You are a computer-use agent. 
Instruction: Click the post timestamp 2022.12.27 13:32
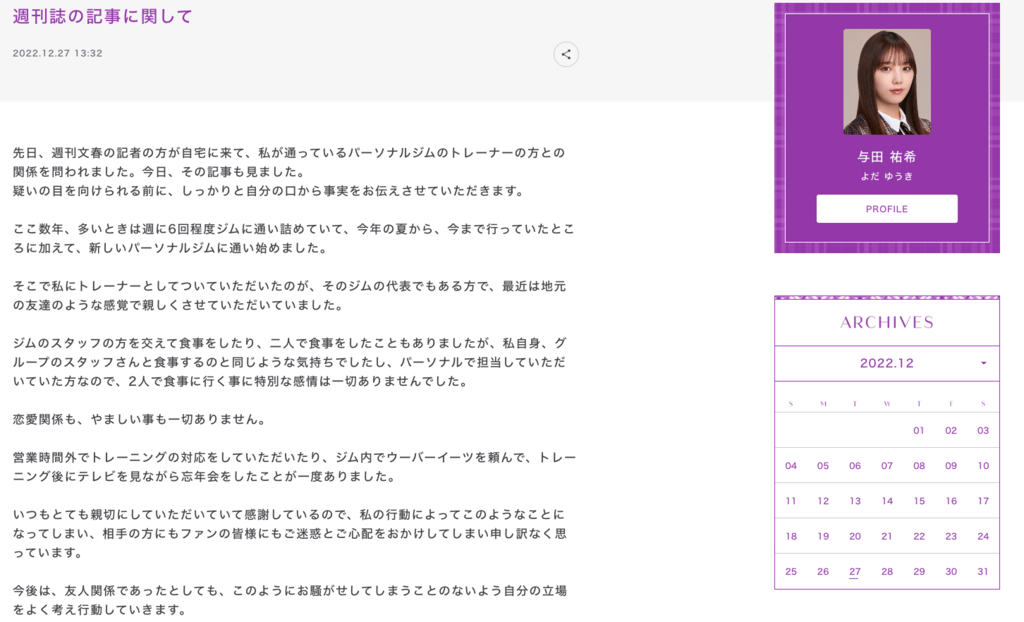click(57, 54)
